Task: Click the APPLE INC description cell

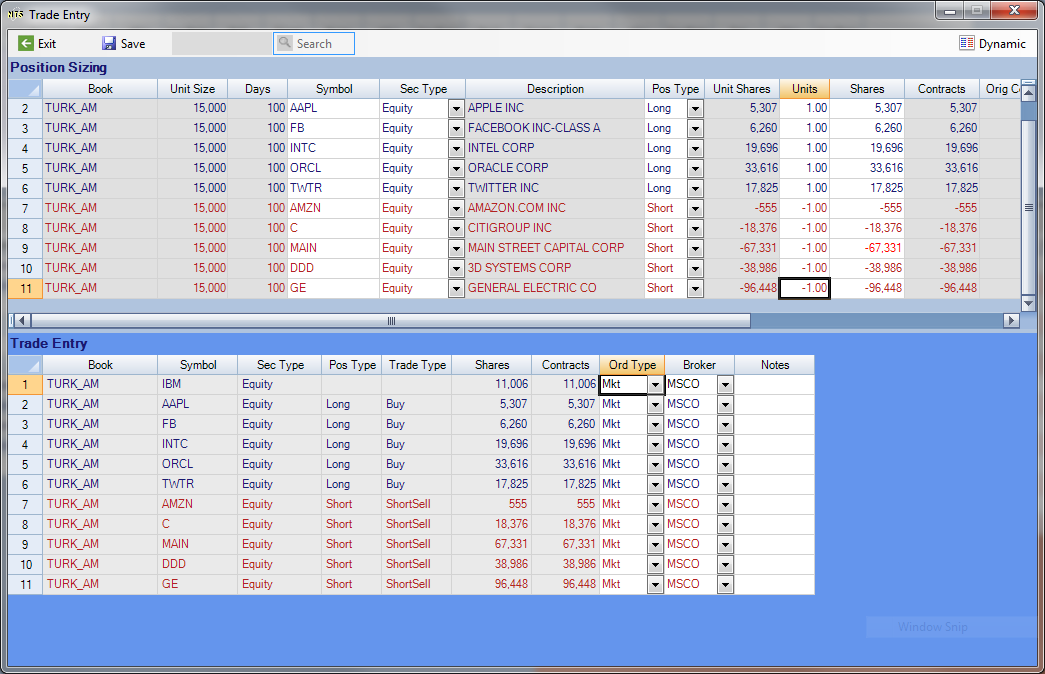Action: [554, 108]
